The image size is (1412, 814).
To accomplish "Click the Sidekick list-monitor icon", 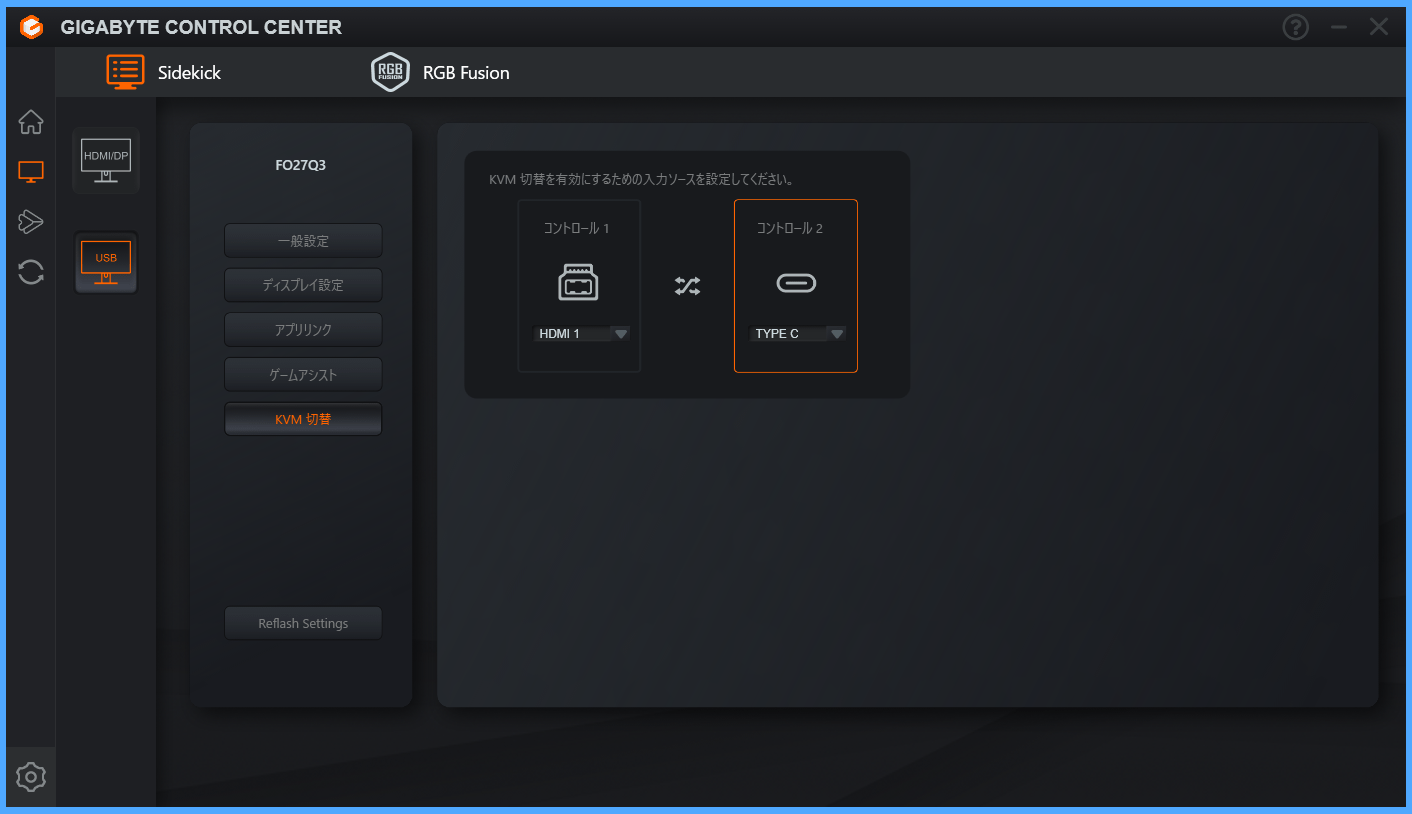I will 126,72.
